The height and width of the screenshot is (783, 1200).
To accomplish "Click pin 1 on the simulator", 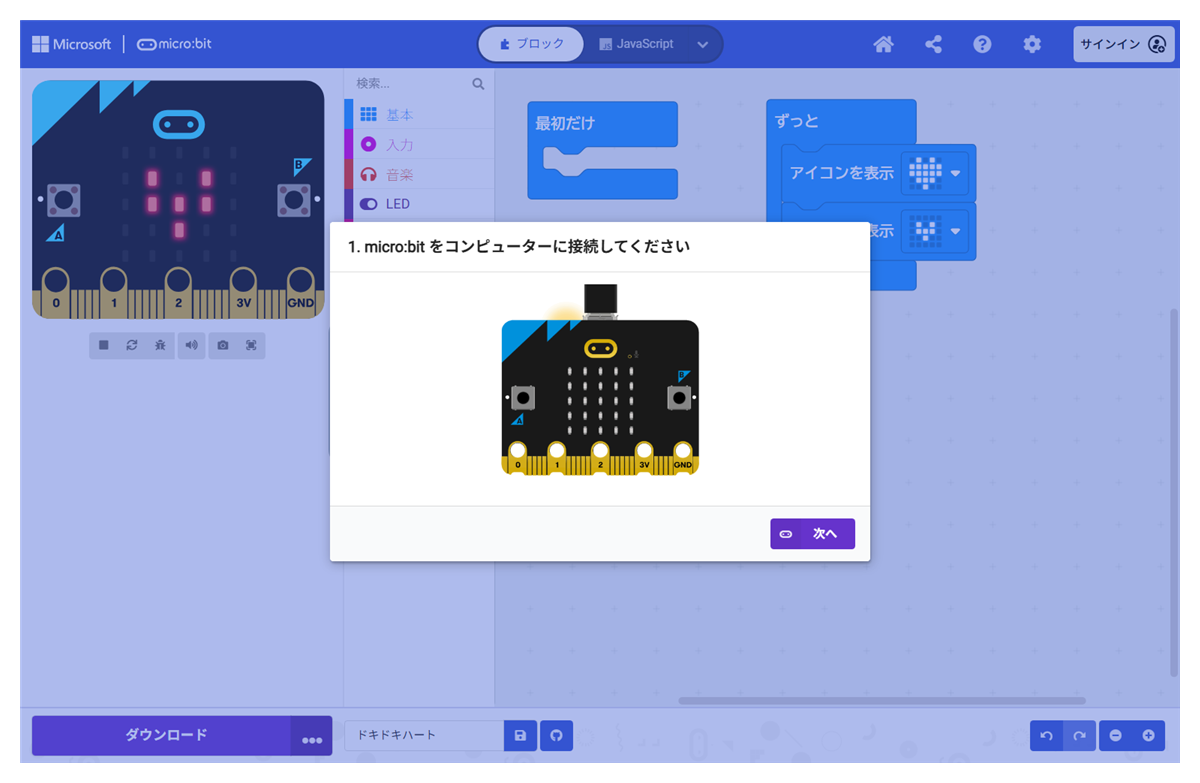I will tap(114, 291).
